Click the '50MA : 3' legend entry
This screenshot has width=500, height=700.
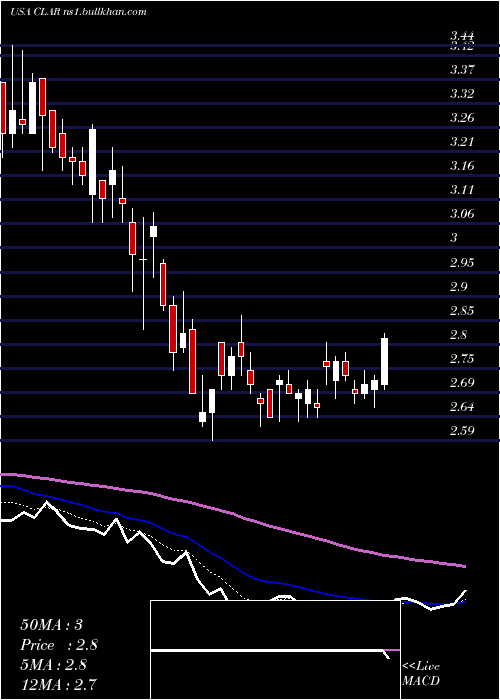51,625
